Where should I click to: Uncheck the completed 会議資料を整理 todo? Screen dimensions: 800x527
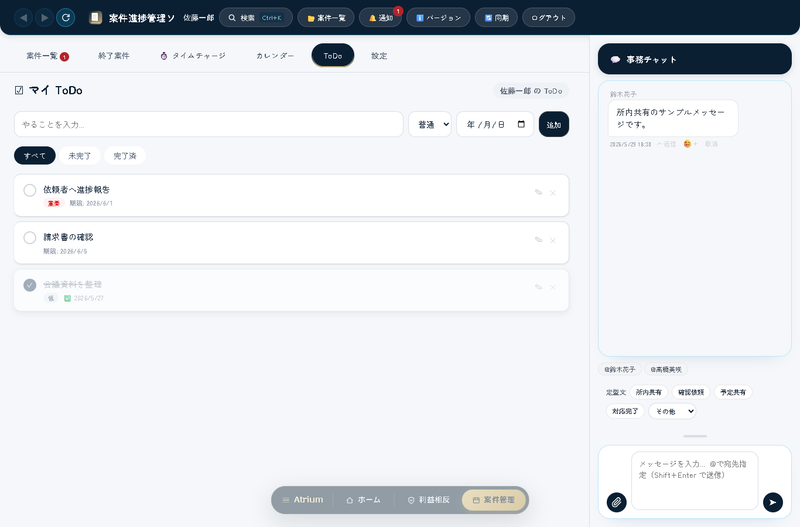(x=30, y=285)
